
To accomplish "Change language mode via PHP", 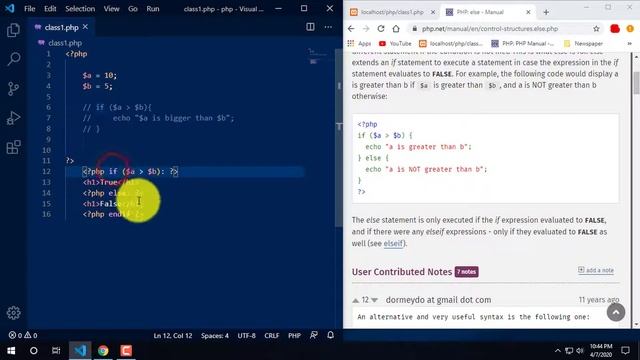I will 294,336.
